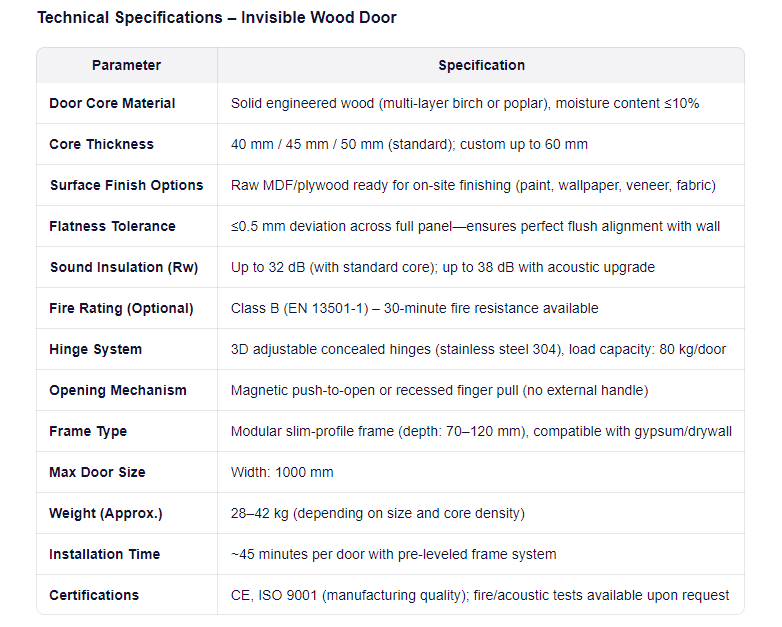Click the CE, ISO 9001 certifications text
782x627 pixels.
pyautogui.click(x=480, y=595)
